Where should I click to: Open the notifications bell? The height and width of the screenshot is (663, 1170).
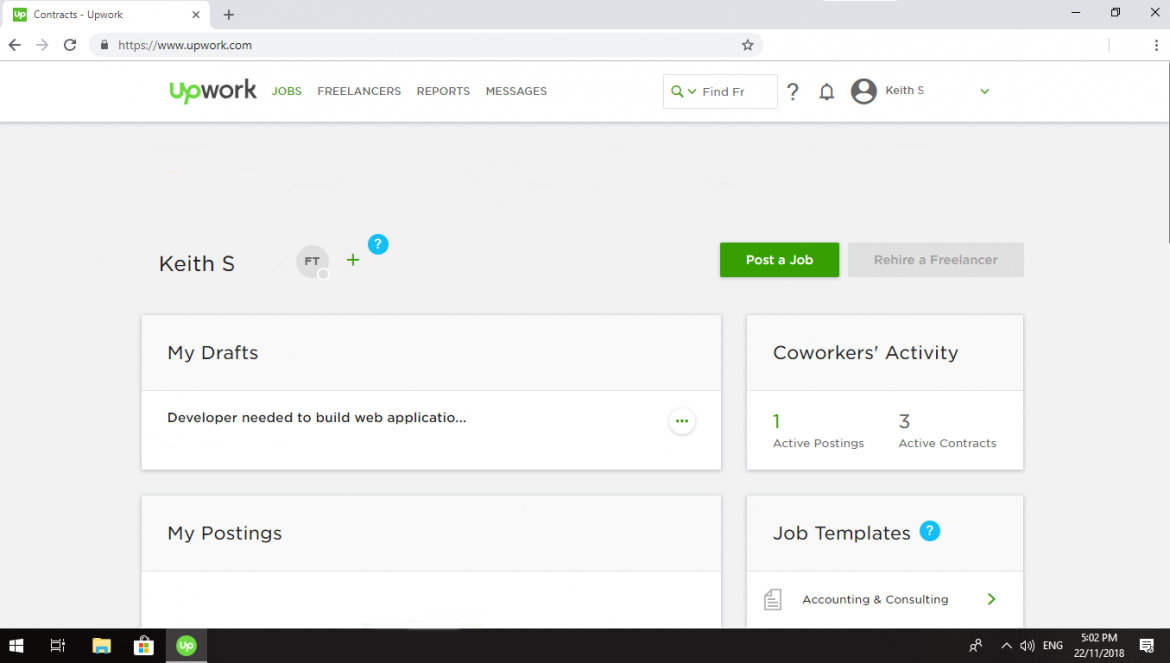tap(827, 91)
